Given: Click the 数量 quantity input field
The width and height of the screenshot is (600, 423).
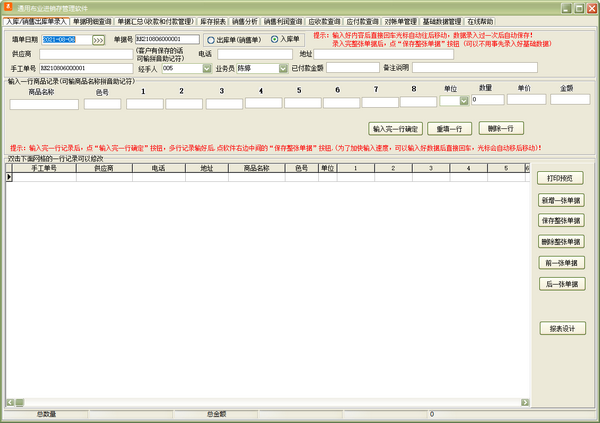Looking at the screenshot, I should 487,100.
